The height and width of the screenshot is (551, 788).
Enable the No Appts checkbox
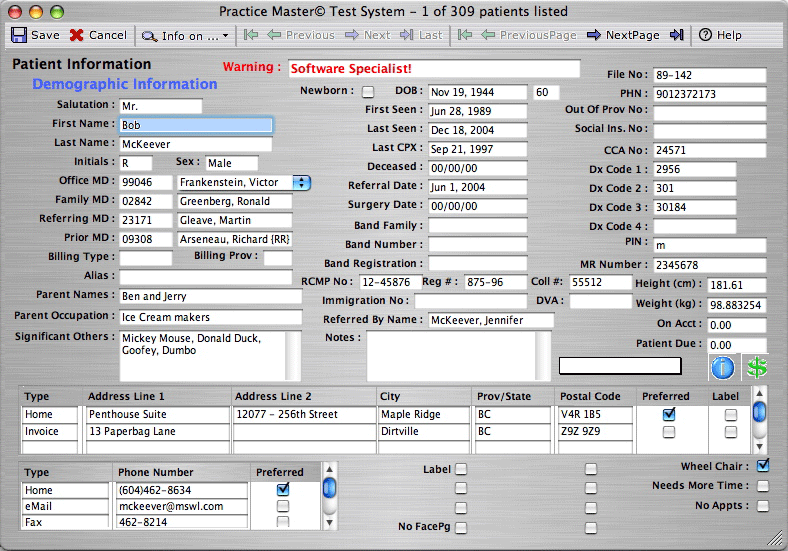tap(763, 506)
